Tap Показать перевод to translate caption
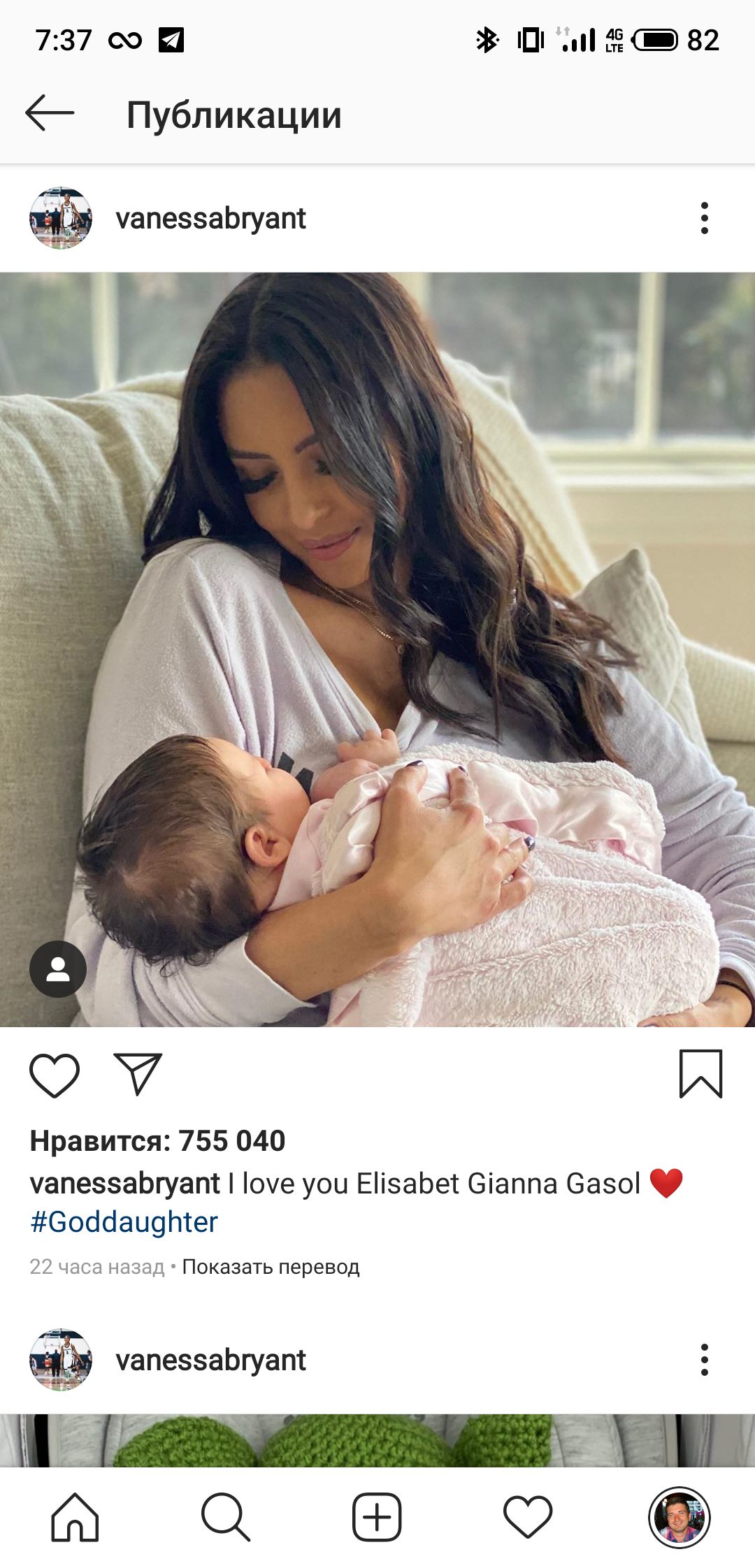This screenshot has width=755, height=1568. click(x=271, y=1267)
